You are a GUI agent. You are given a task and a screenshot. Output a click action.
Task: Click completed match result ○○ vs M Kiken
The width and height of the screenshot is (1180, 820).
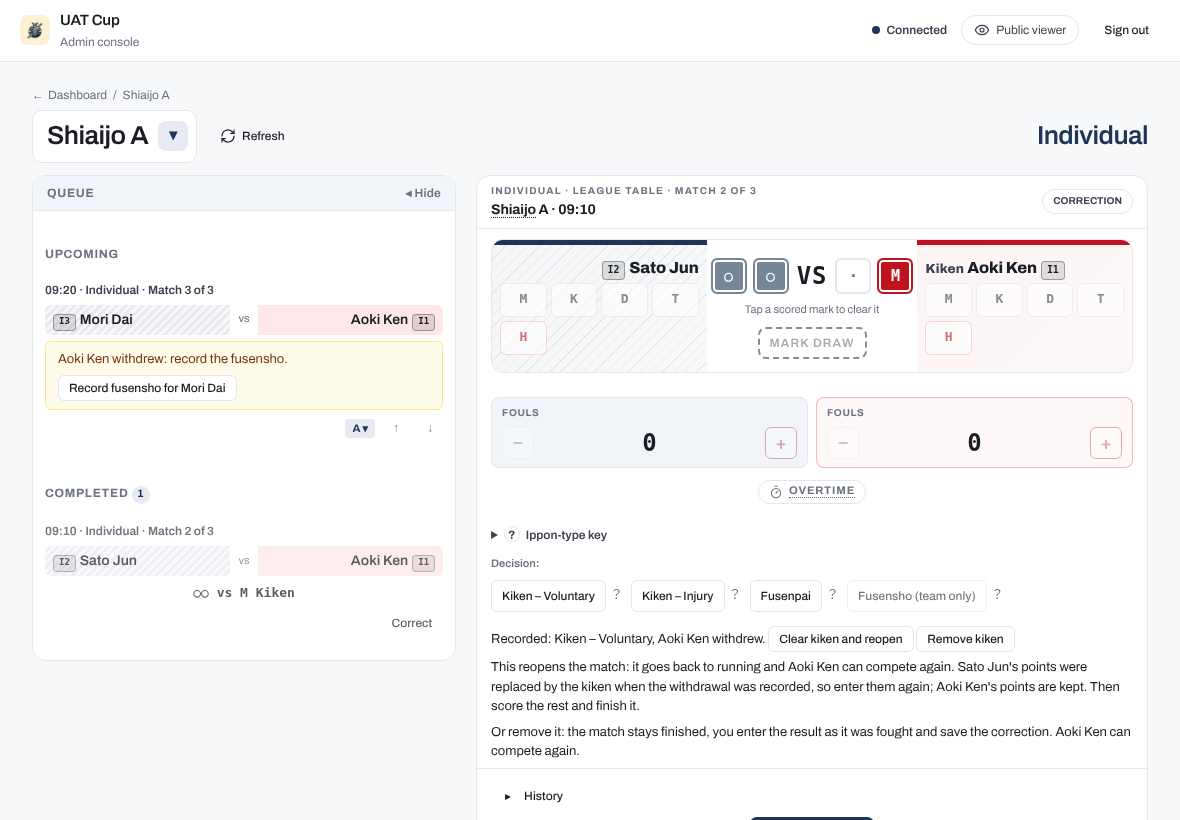[x=244, y=593]
